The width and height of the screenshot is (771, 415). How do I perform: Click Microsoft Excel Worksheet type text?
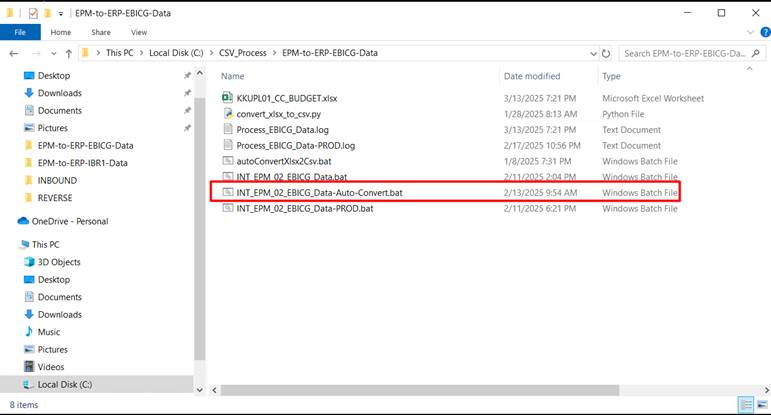click(x=653, y=98)
